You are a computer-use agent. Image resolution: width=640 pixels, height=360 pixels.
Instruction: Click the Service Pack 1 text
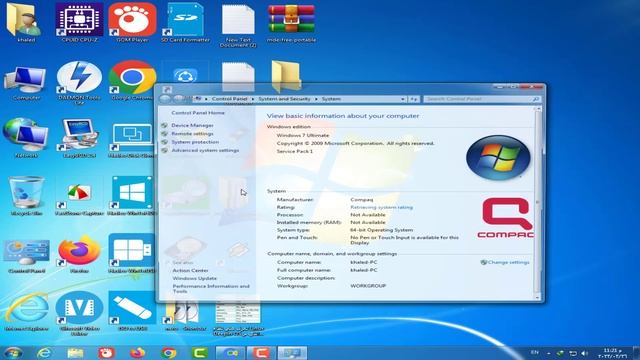pos(295,151)
